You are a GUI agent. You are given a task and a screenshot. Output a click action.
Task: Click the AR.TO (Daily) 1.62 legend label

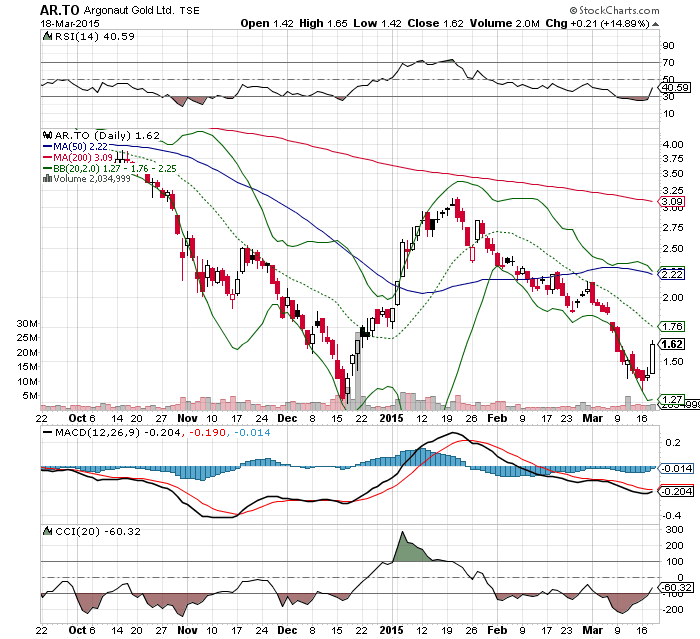(107, 135)
